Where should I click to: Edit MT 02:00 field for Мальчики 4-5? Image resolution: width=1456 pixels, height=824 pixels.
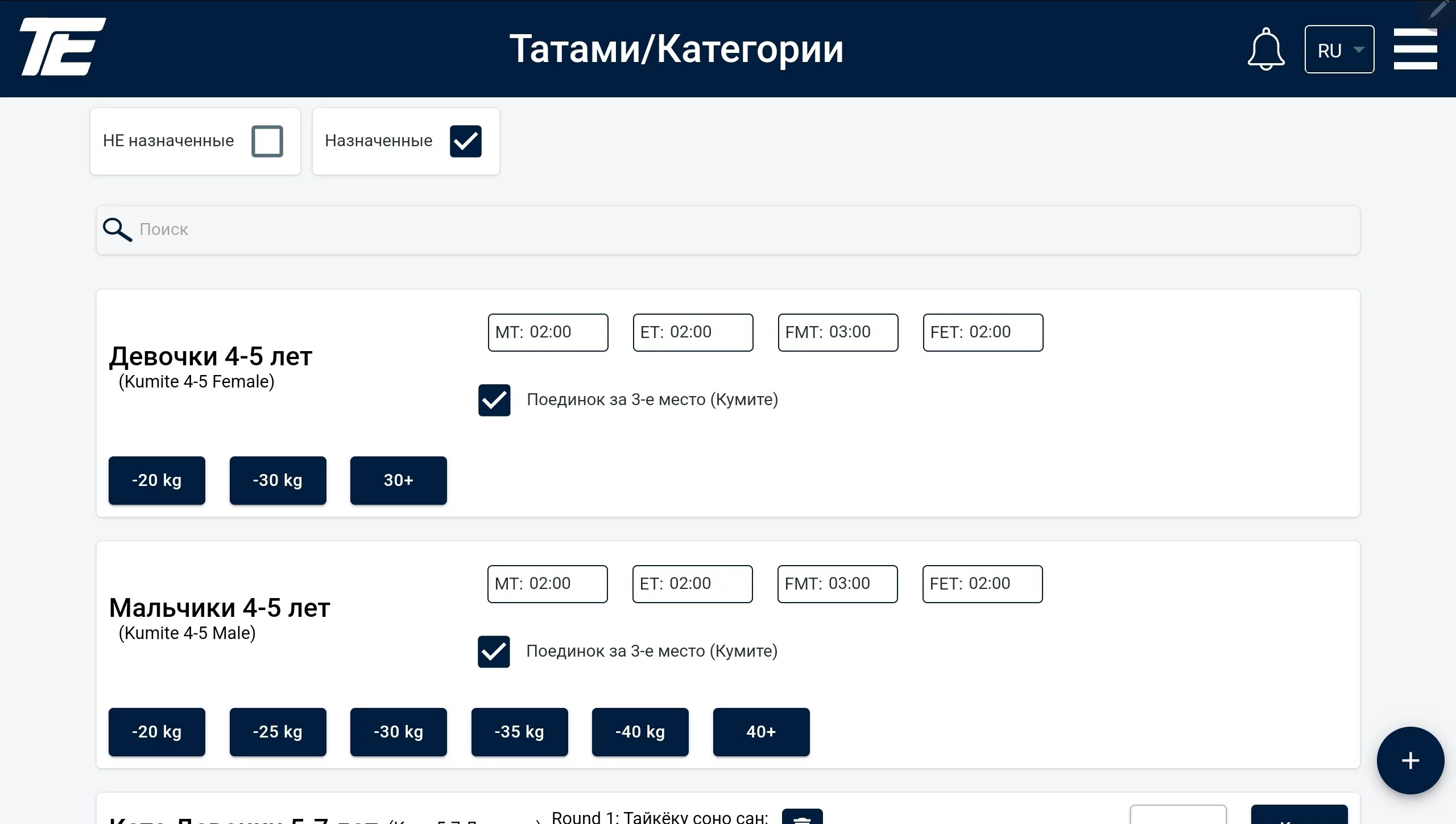pos(547,584)
